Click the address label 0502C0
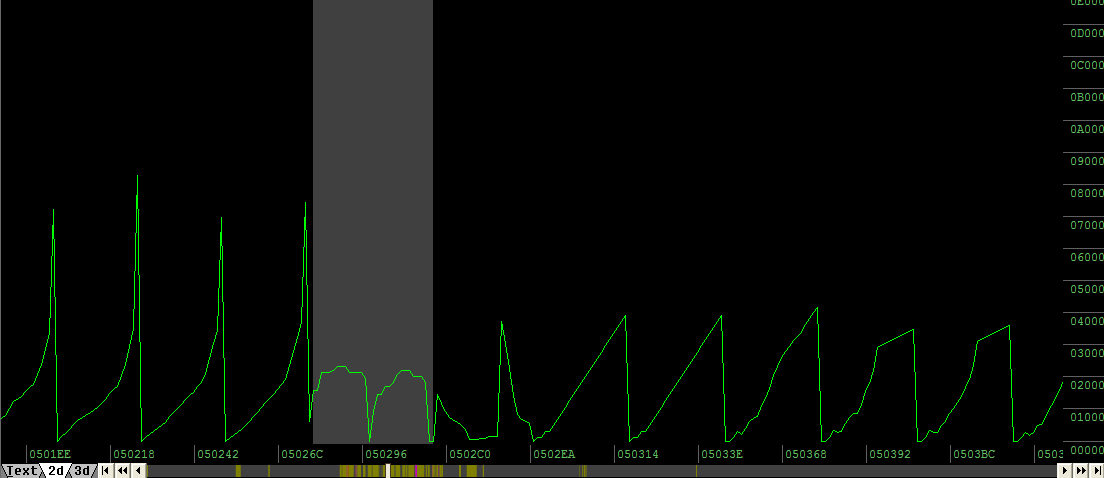The width and height of the screenshot is (1104, 478). click(470, 454)
